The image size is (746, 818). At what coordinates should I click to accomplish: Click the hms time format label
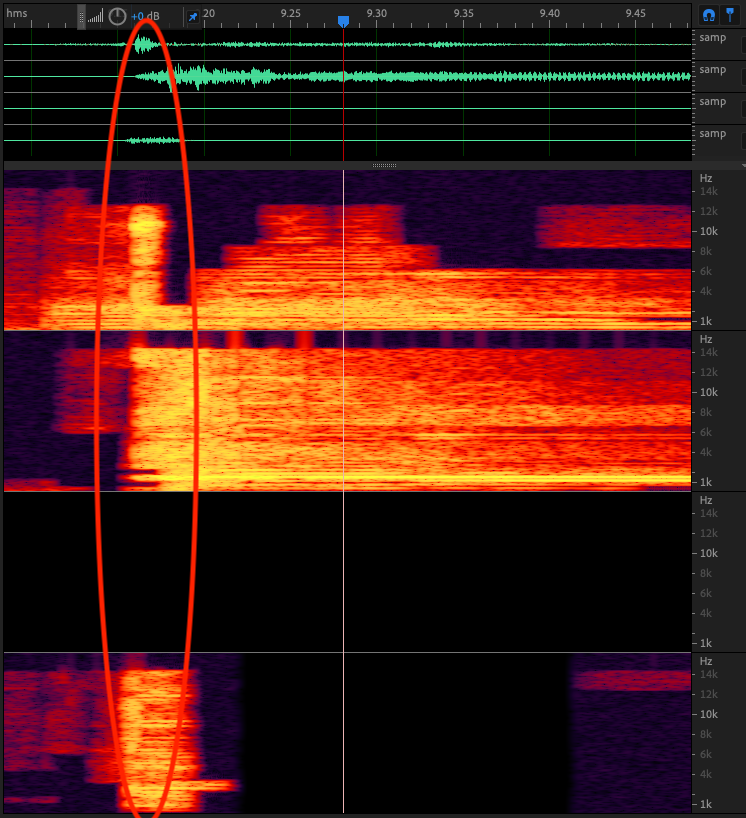(x=17, y=13)
